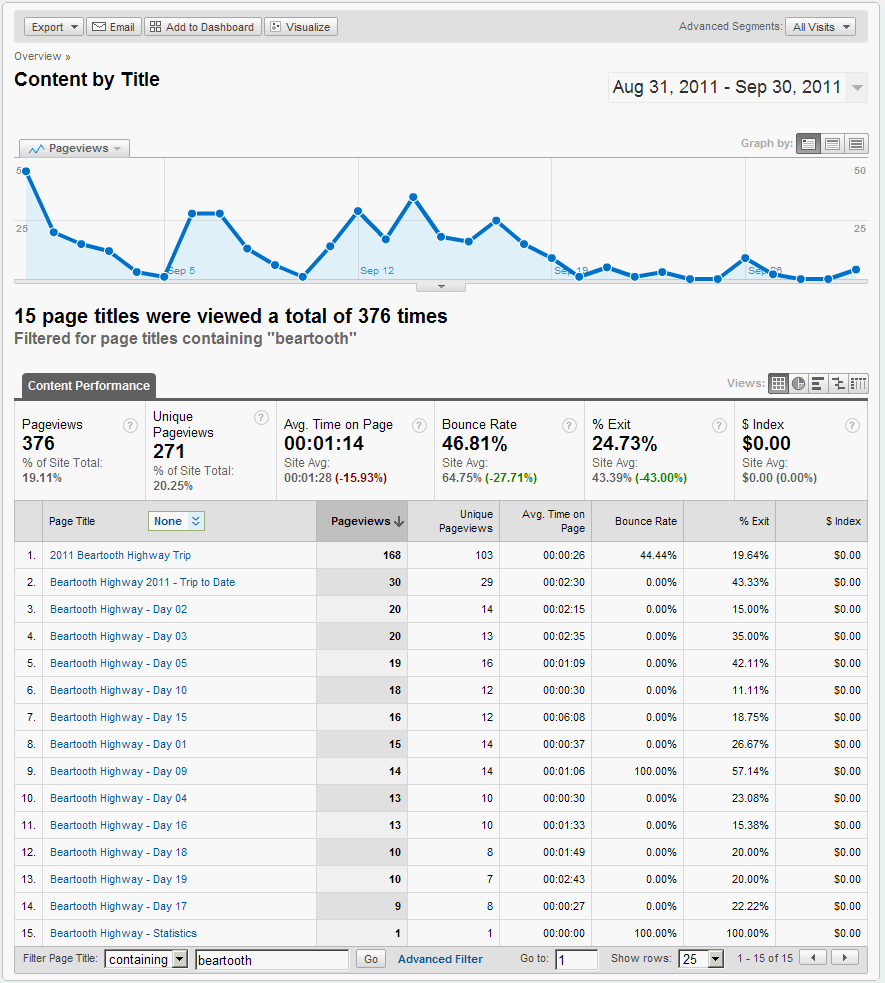Open Beartooth Highway - Statistics link
The image size is (885, 983).
[x=123, y=933]
